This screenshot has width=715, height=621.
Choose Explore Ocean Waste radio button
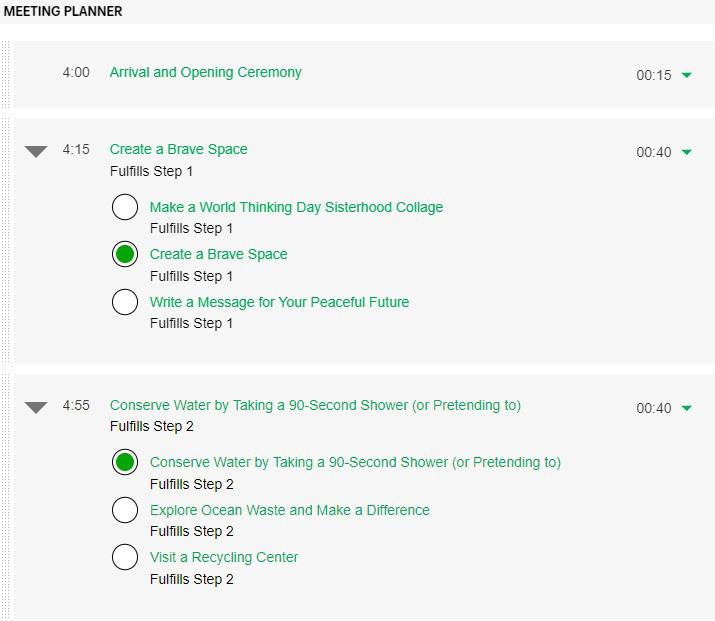125,510
